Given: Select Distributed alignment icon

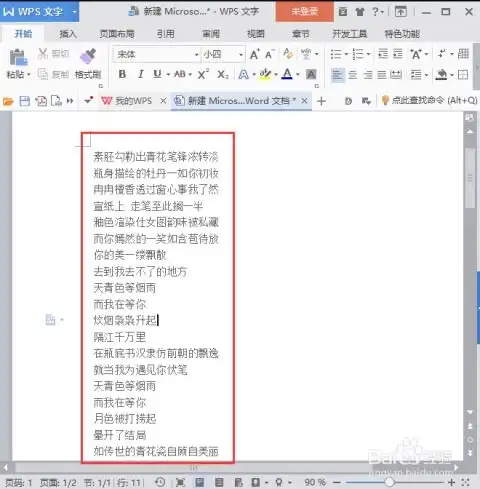Looking at the screenshot, I should [396, 75].
